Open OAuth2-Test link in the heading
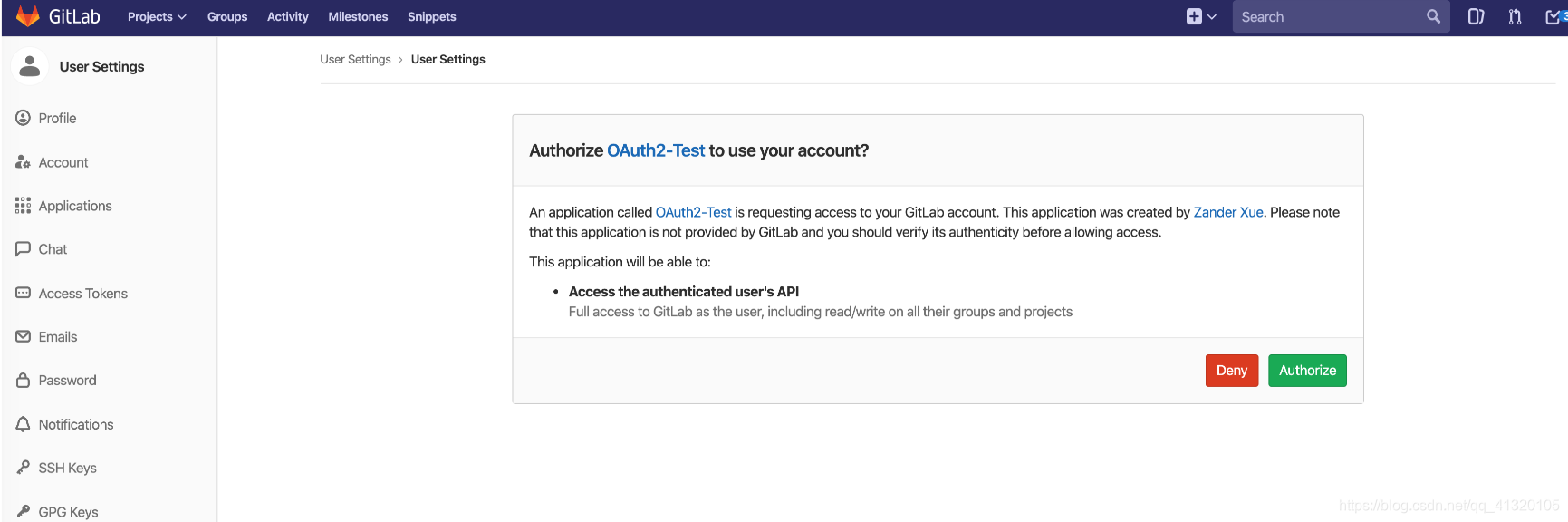 [x=656, y=150]
